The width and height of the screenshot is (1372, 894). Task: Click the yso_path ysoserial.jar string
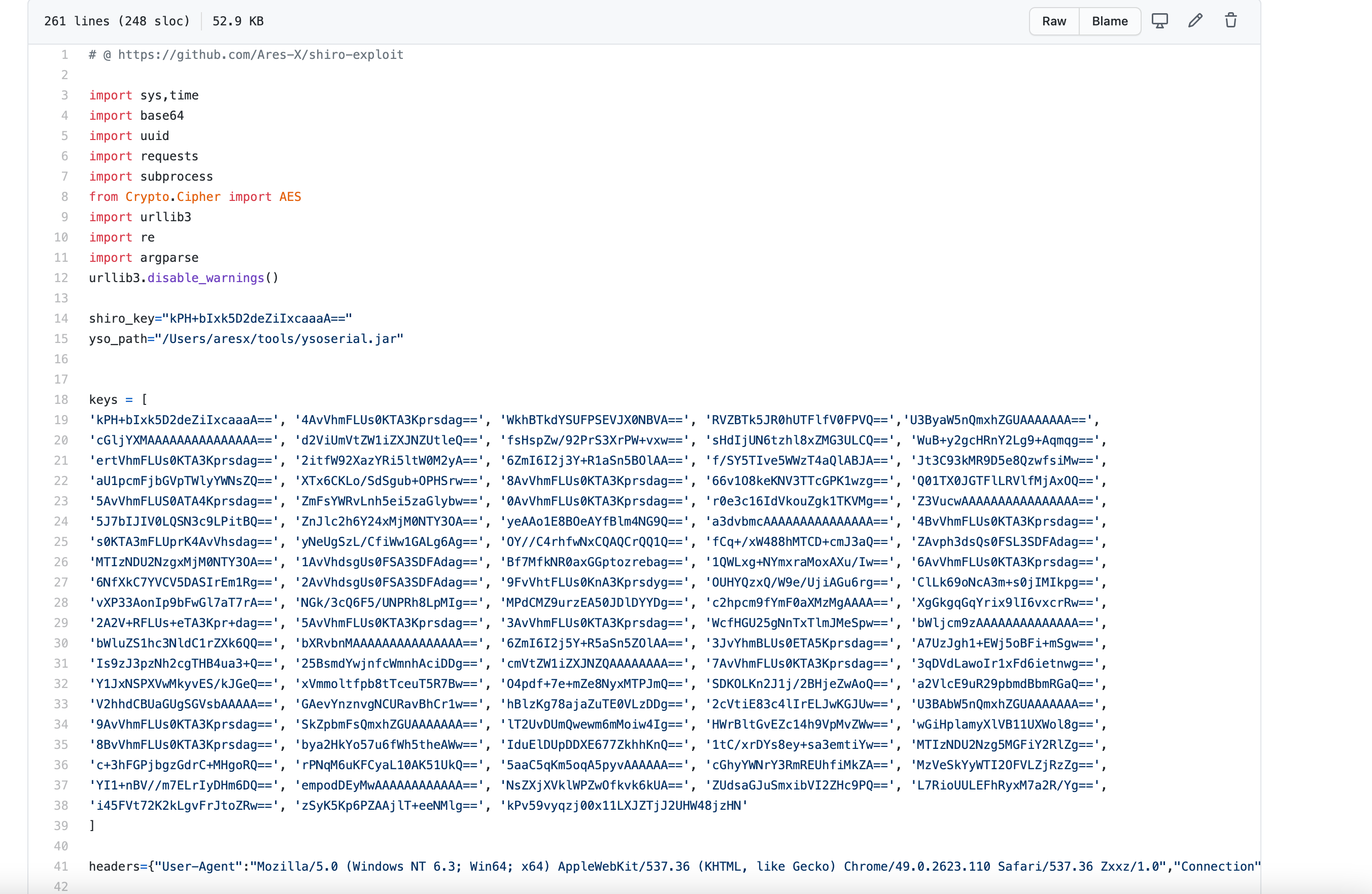(x=279, y=338)
